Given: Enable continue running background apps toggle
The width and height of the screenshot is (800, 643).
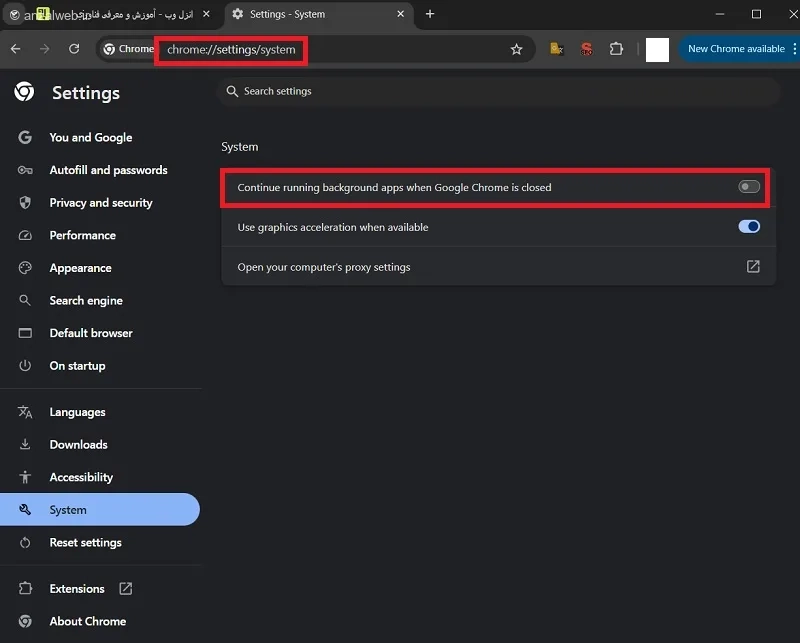Looking at the screenshot, I should (748, 187).
